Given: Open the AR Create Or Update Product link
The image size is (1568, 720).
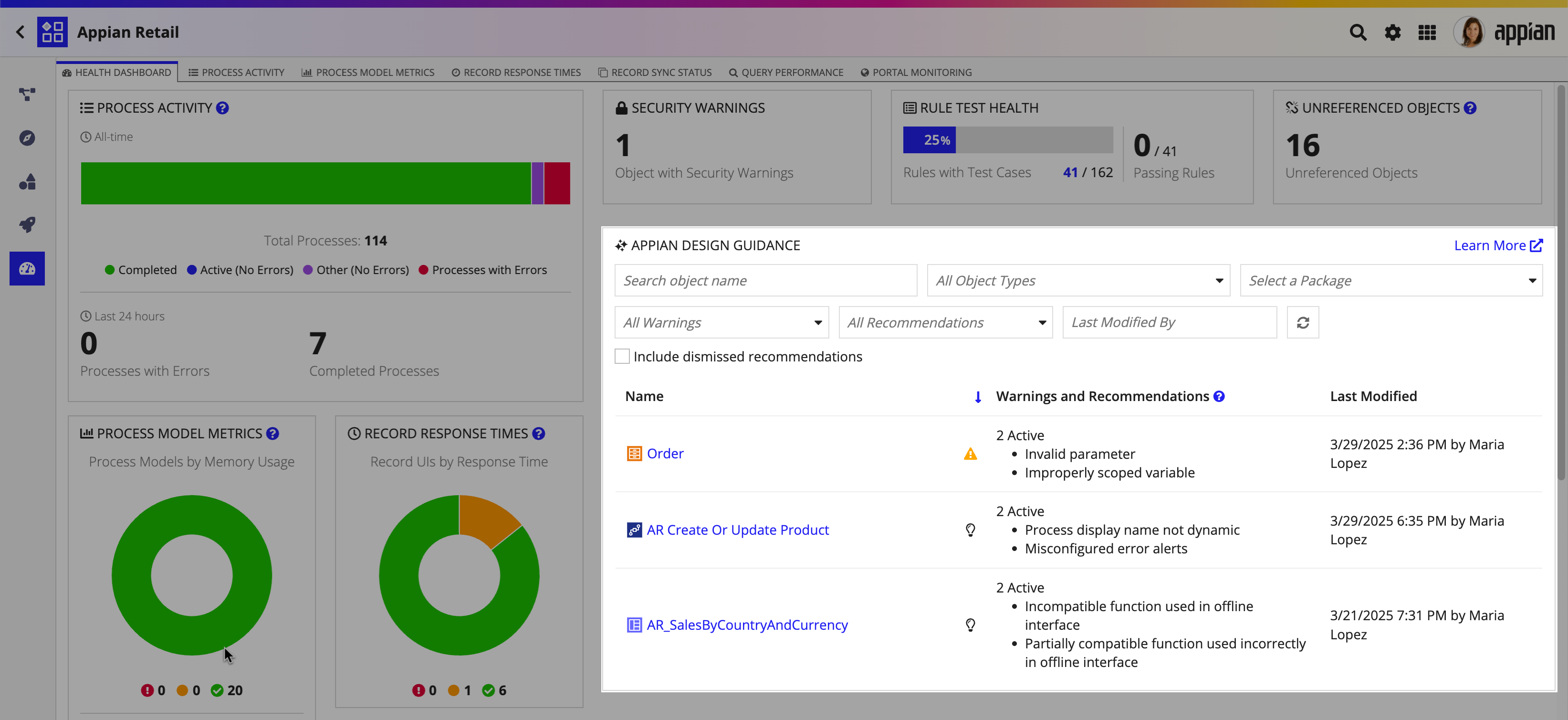Looking at the screenshot, I should click(737, 530).
